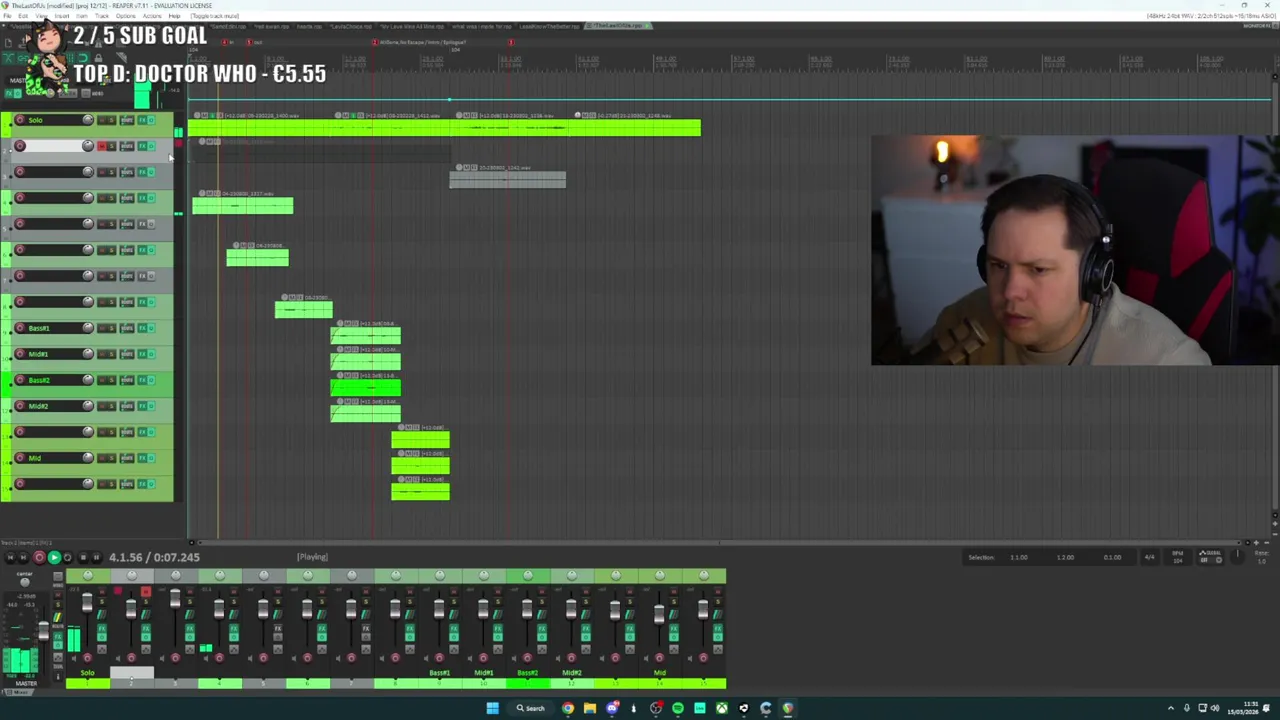Open the Windows Start menu
Image resolution: width=1280 pixels, height=720 pixels.
pos(492,708)
